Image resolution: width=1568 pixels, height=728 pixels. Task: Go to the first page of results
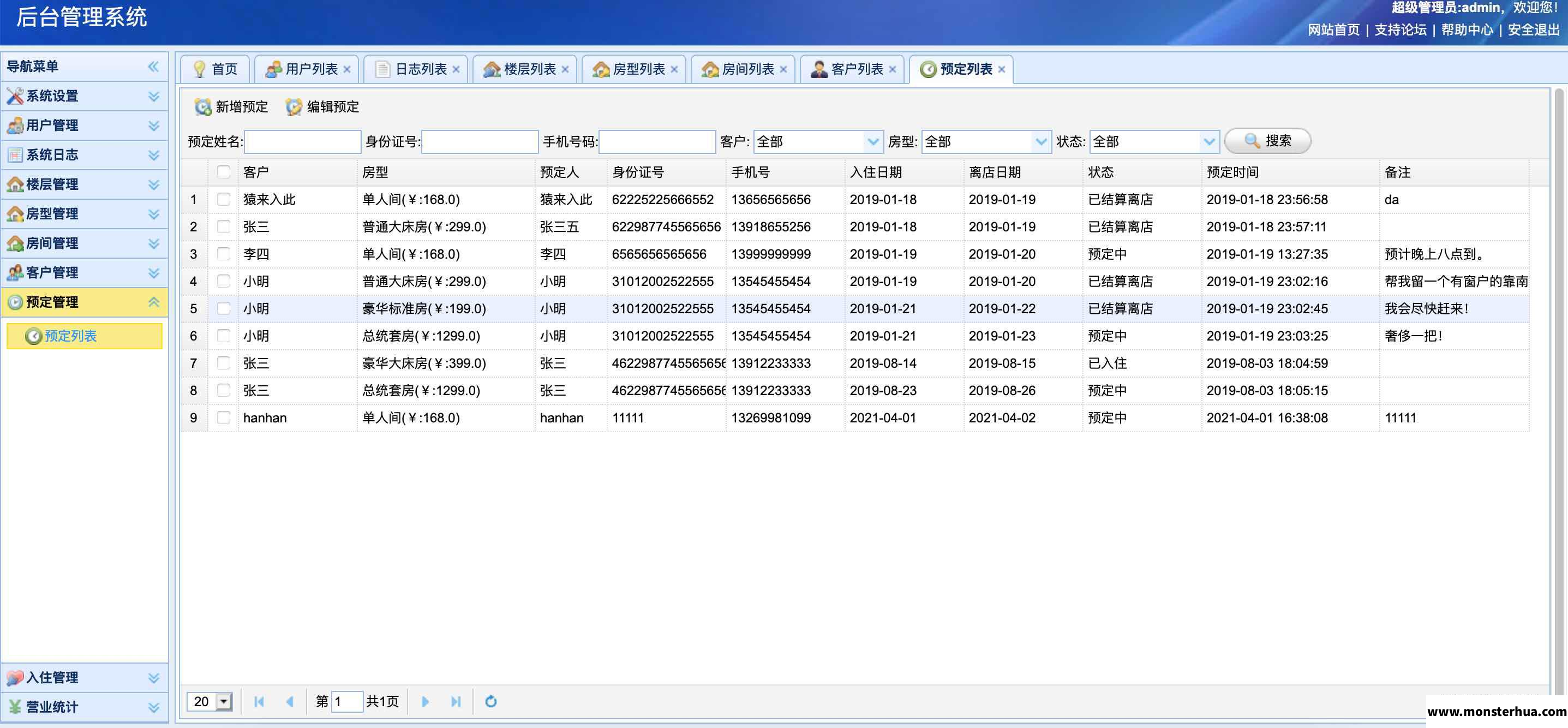259,701
